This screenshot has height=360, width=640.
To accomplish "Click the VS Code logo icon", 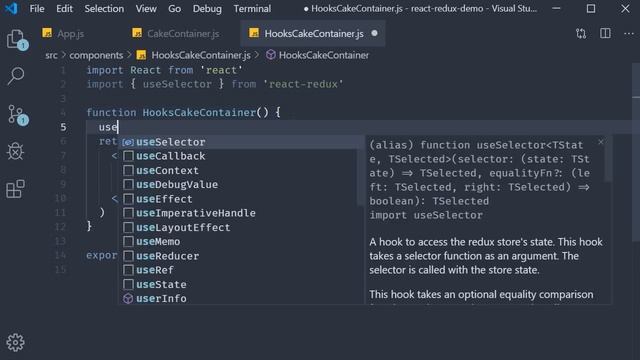I will 11,8.
